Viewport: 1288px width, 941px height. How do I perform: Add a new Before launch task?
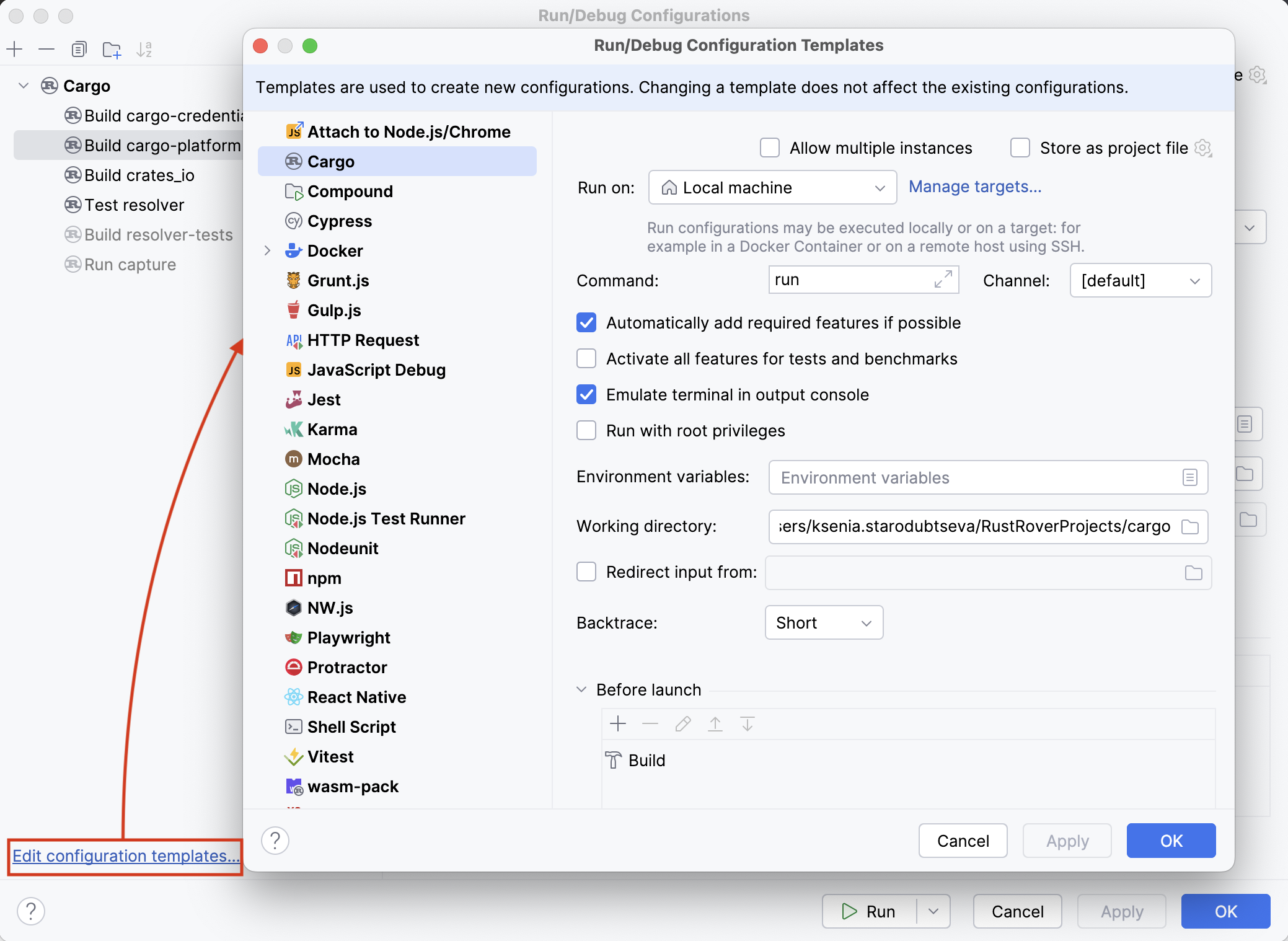(618, 723)
